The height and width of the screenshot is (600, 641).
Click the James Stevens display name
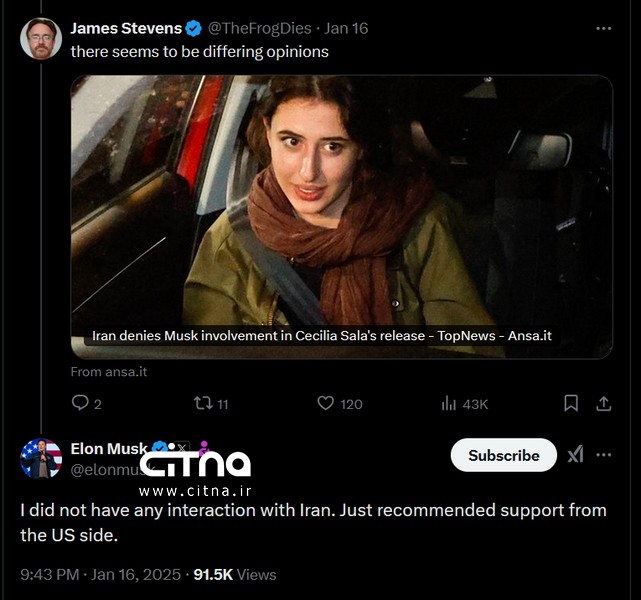pyautogui.click(x=126, y=28)
